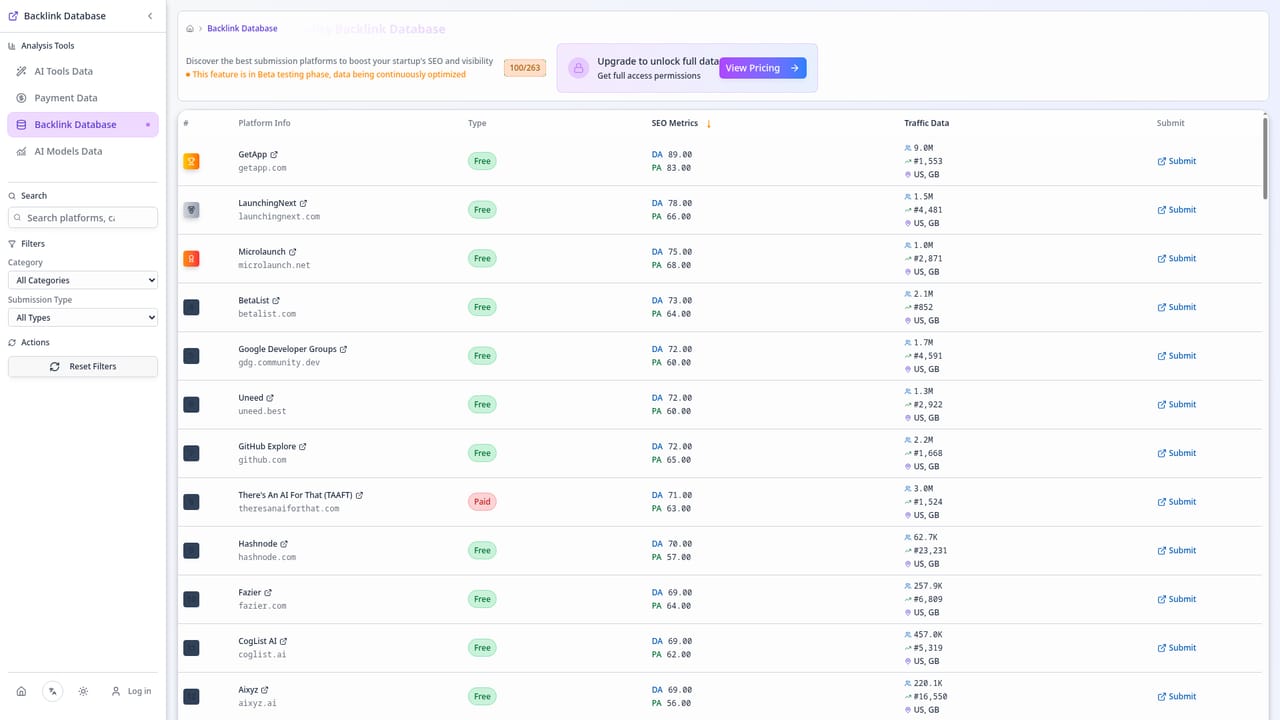This screenshot has width=1280, height=720.
Task: Click the Free badge on CogList AI row
Action: pos(482,648)
